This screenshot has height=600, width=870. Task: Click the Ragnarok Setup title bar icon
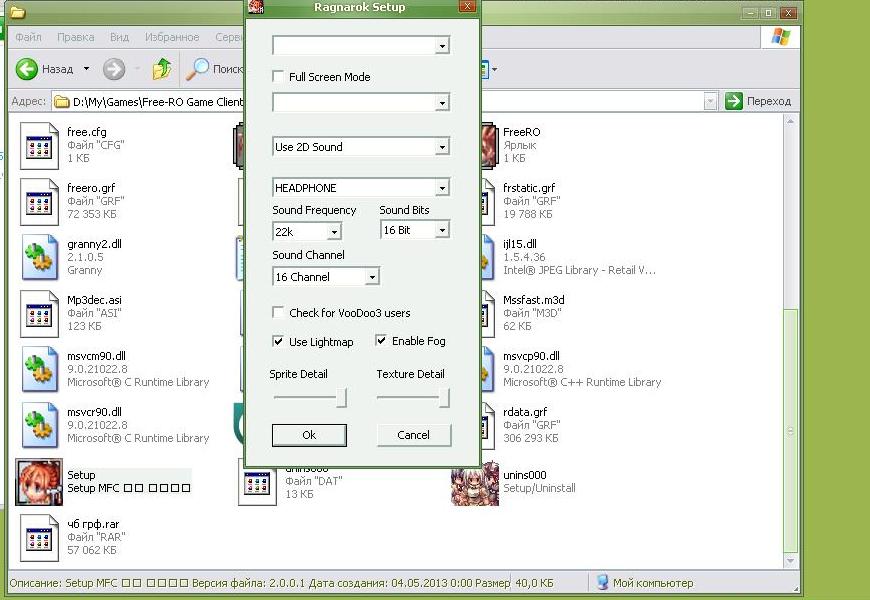click(256, 7)
